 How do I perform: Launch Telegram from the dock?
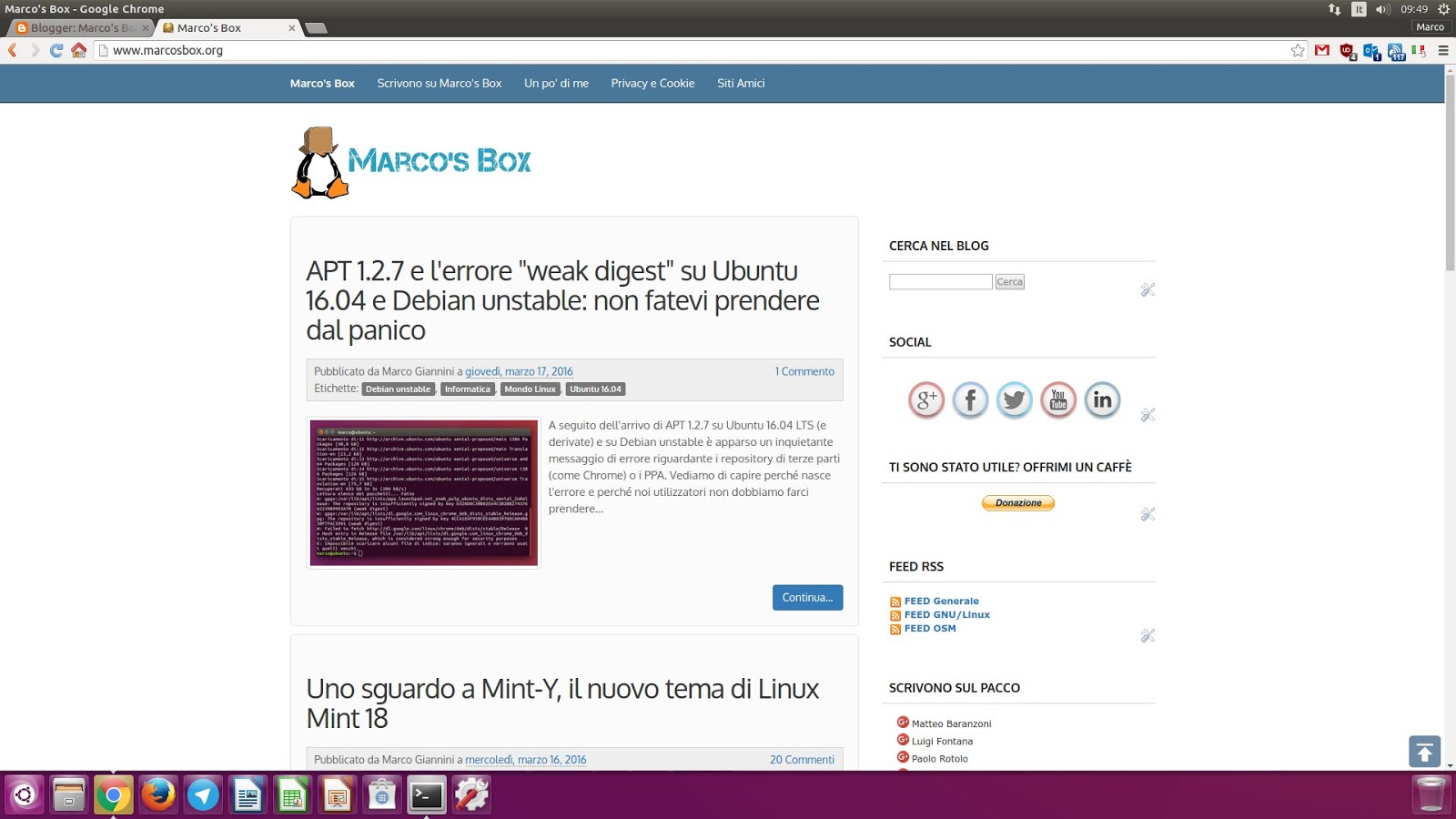(203, 795)
